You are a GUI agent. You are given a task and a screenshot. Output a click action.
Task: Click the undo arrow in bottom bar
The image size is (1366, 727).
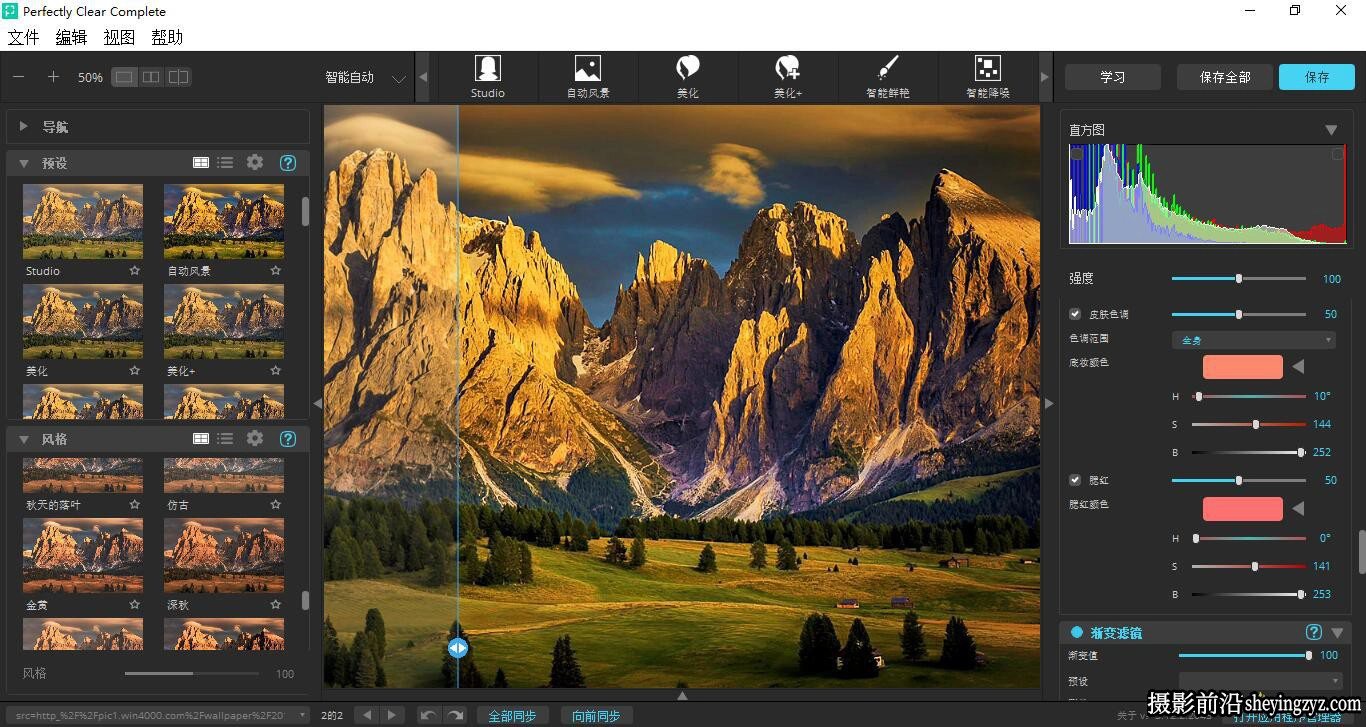pyautogui.click(x=428, y=715)
